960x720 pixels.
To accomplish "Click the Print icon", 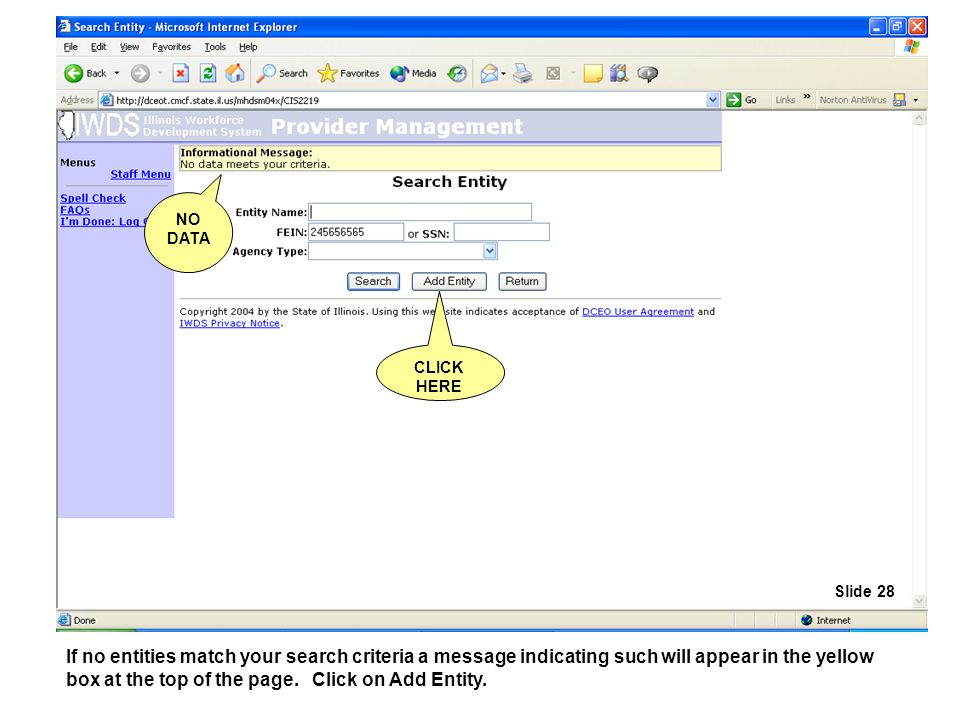I will 522,73.
